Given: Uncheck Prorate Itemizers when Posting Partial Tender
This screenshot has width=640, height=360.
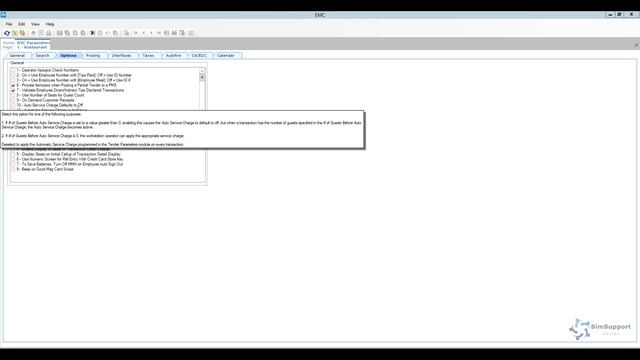Looking at the screenshot, I should tap(13, 85).
